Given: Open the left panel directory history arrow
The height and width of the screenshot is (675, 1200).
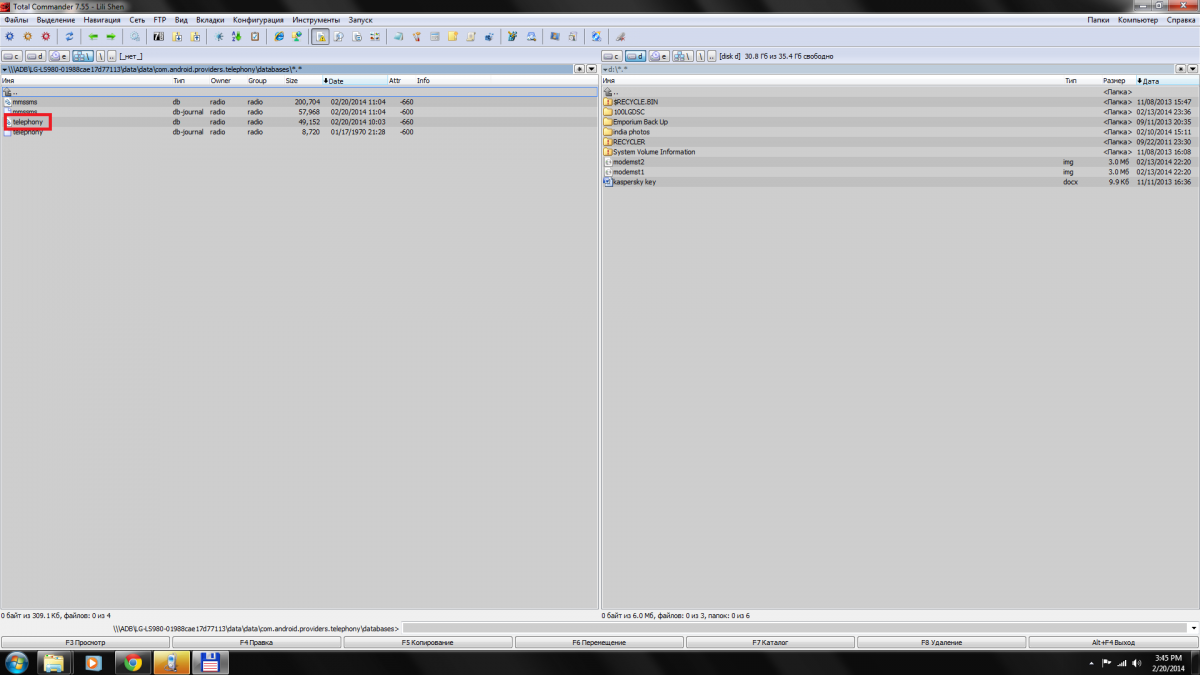Looking at the screenshot, I should coord(591,69).
